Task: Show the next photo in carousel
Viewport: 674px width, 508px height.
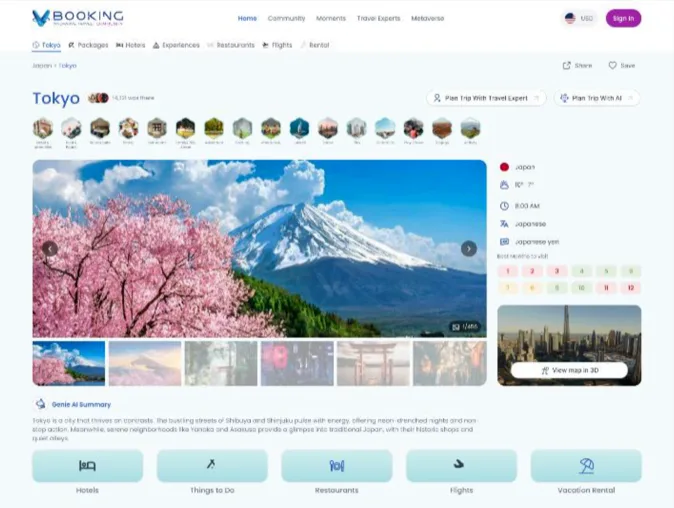Action: 469,248
